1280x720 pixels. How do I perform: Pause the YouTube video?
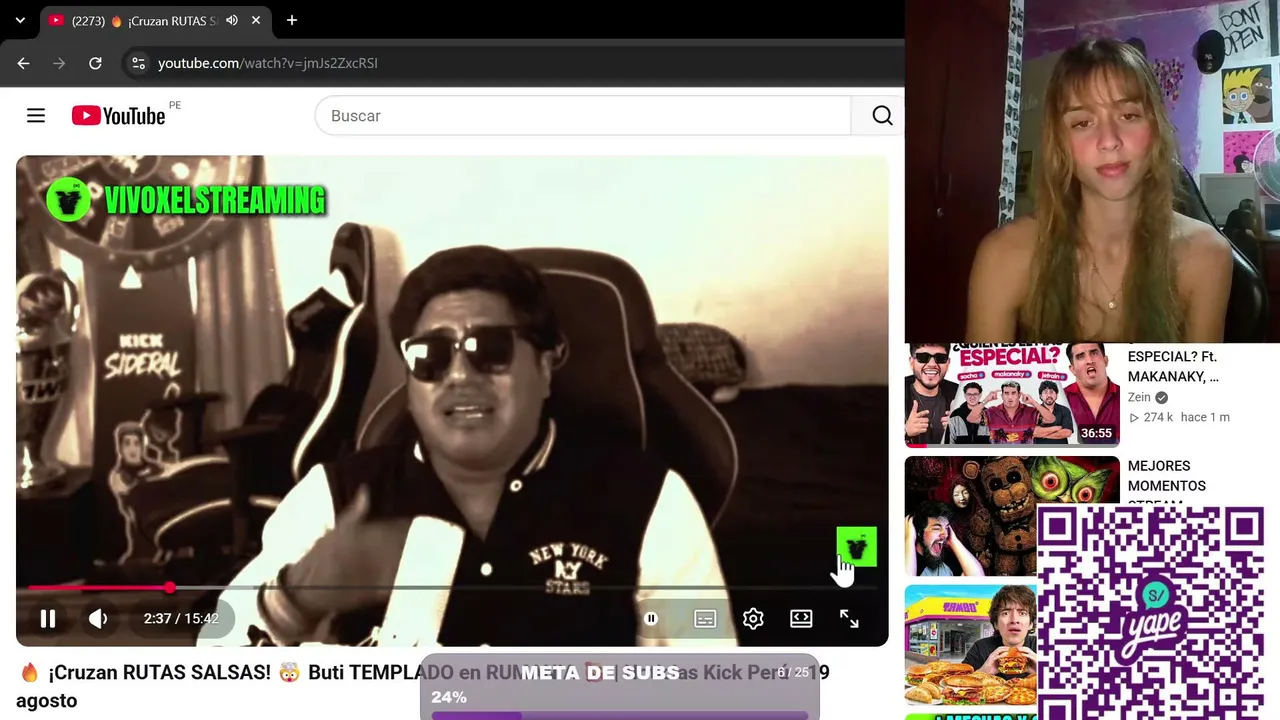point(47,619)
